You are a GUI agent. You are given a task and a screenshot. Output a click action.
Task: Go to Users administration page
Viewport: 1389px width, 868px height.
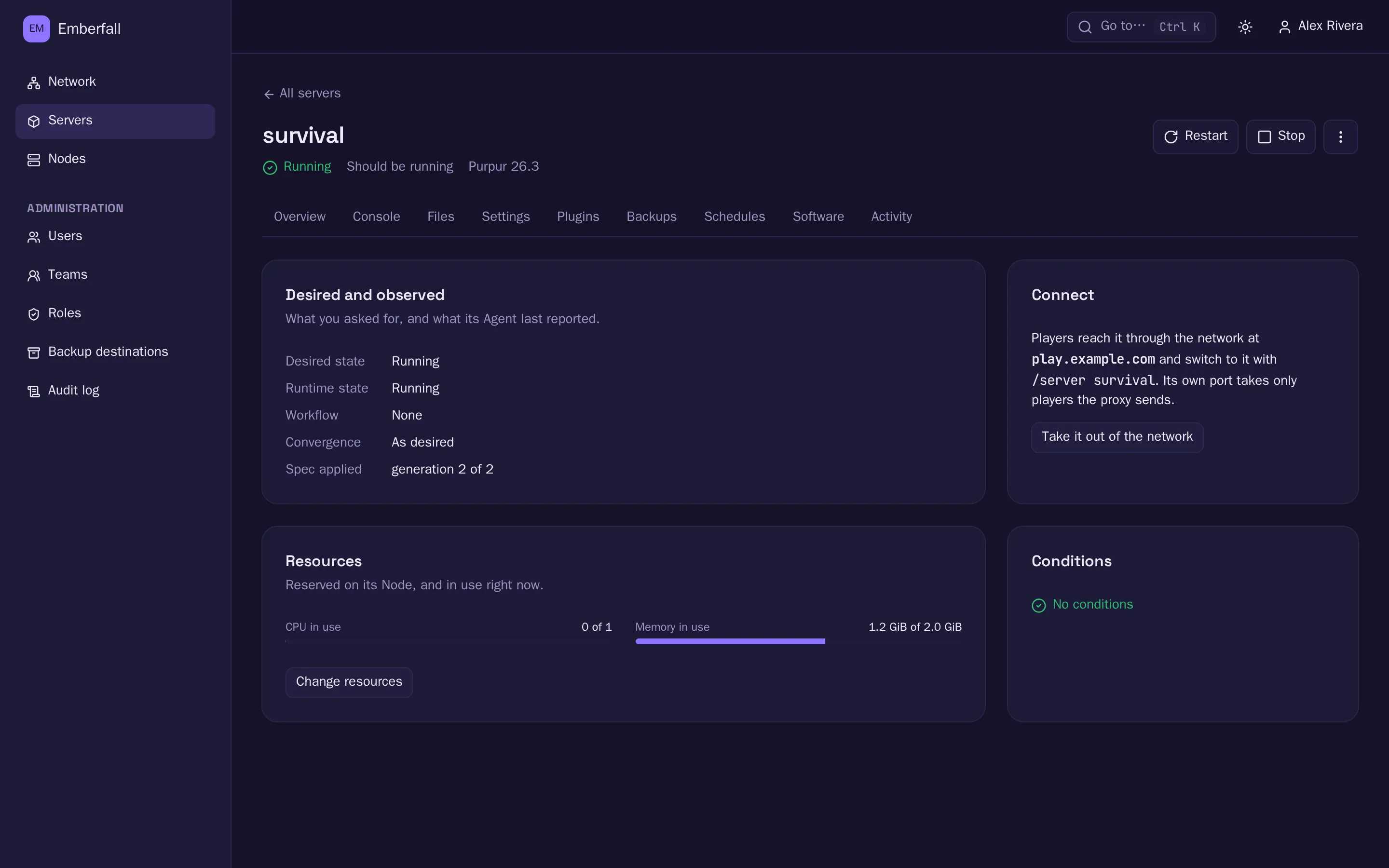tap(115, 236)
